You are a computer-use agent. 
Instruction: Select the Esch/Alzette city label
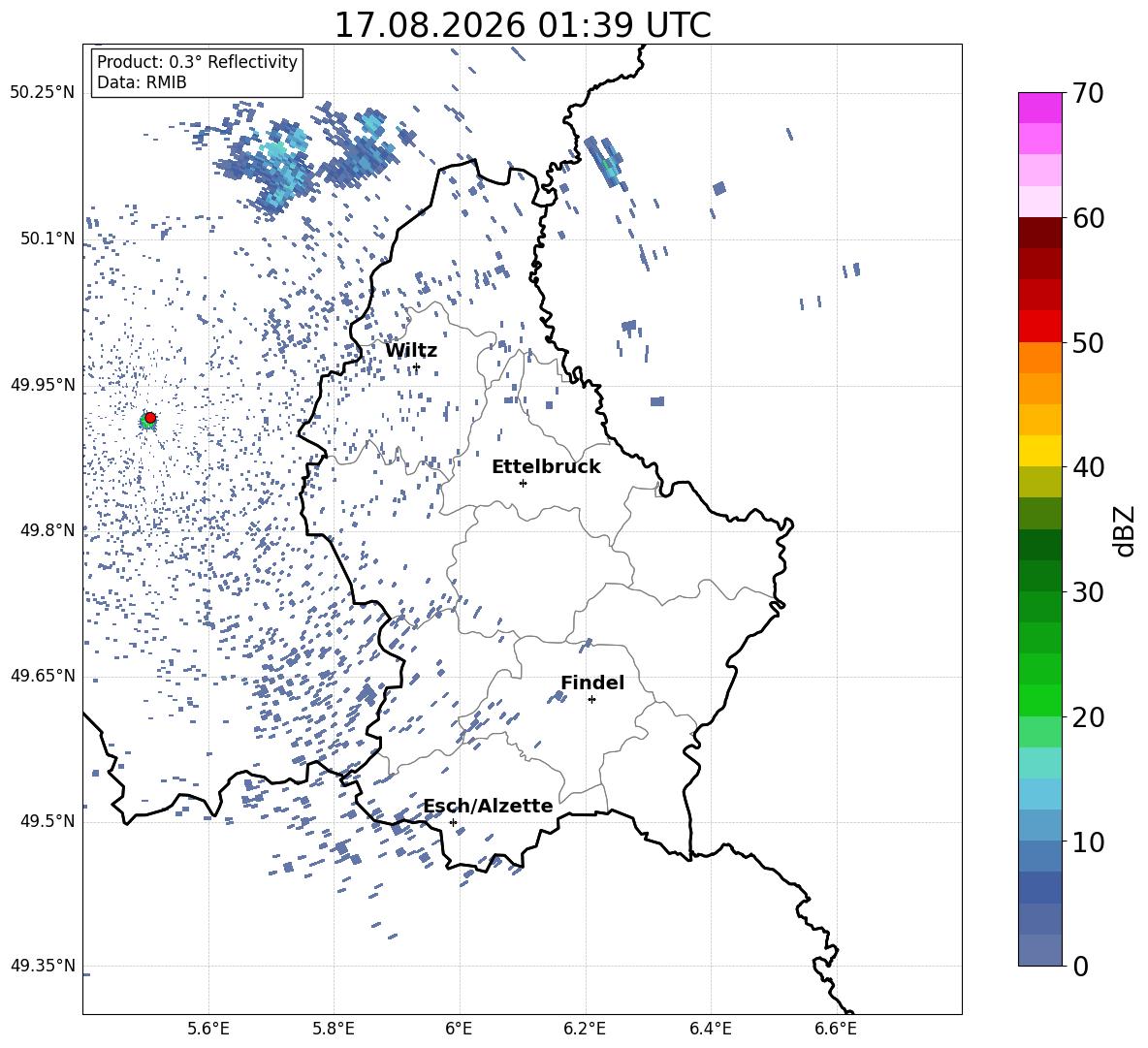point(489,806)
